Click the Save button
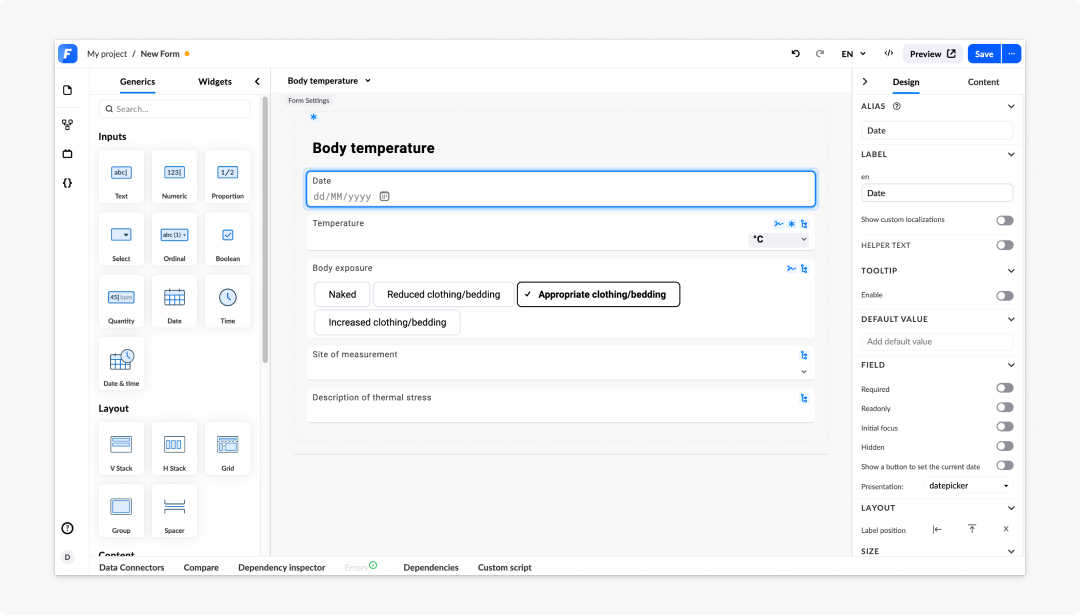Screen dimensions: 1080x615 pyautogui.click(x=984, y=54)
